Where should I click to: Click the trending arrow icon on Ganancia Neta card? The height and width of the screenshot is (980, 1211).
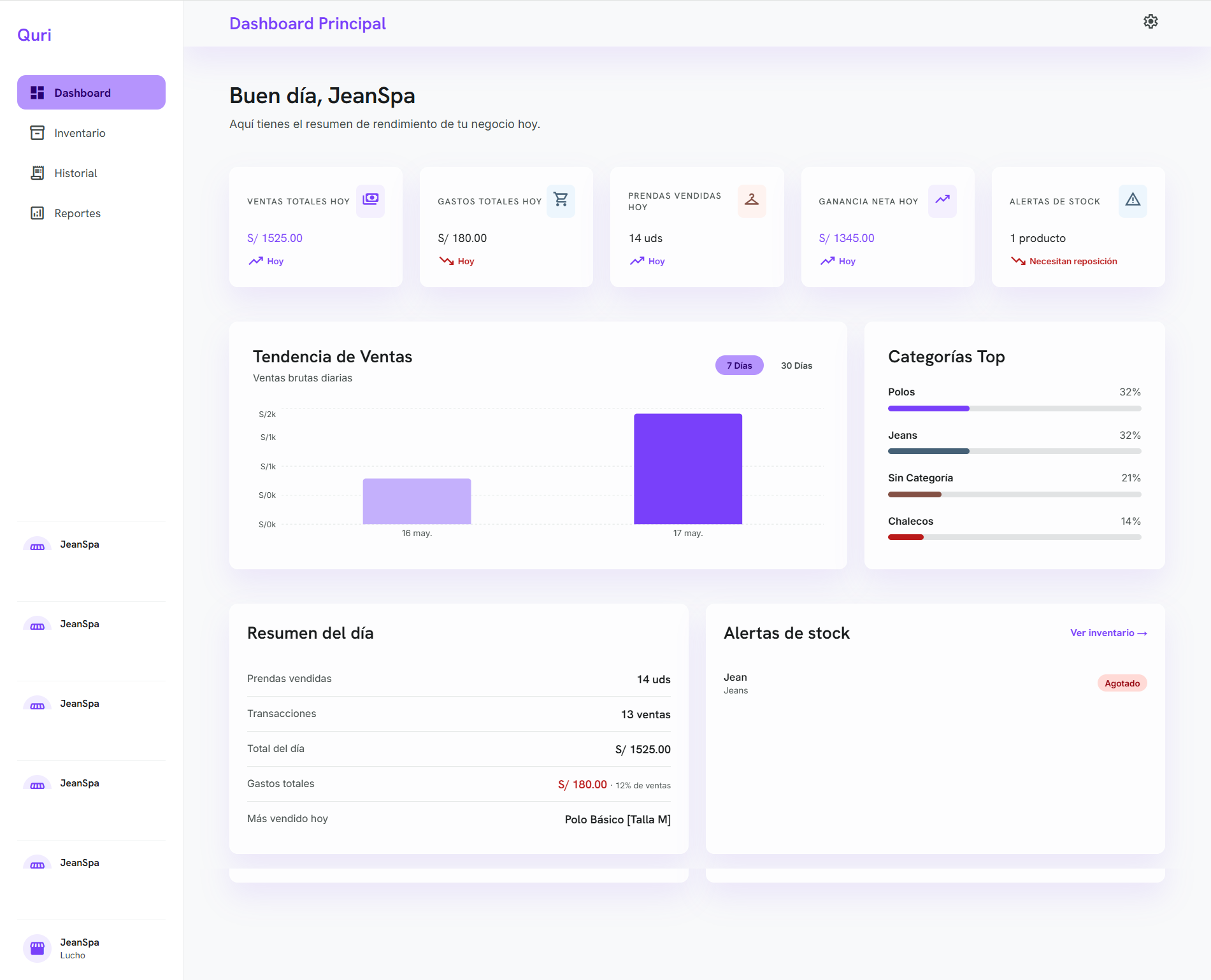click(x=942, y=200)
